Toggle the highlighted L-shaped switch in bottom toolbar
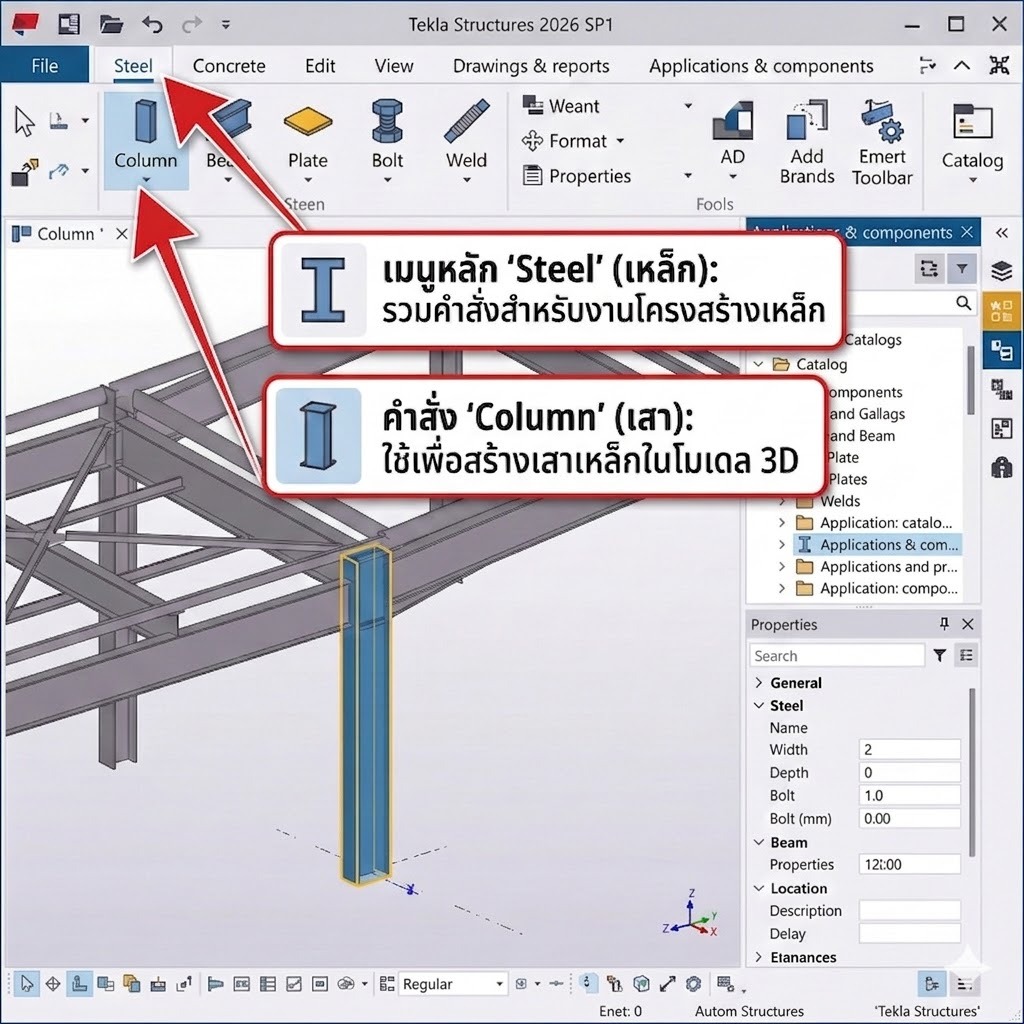Image resolution: width=1024 pixels, height=1024 pixels. tap(79, 984)
